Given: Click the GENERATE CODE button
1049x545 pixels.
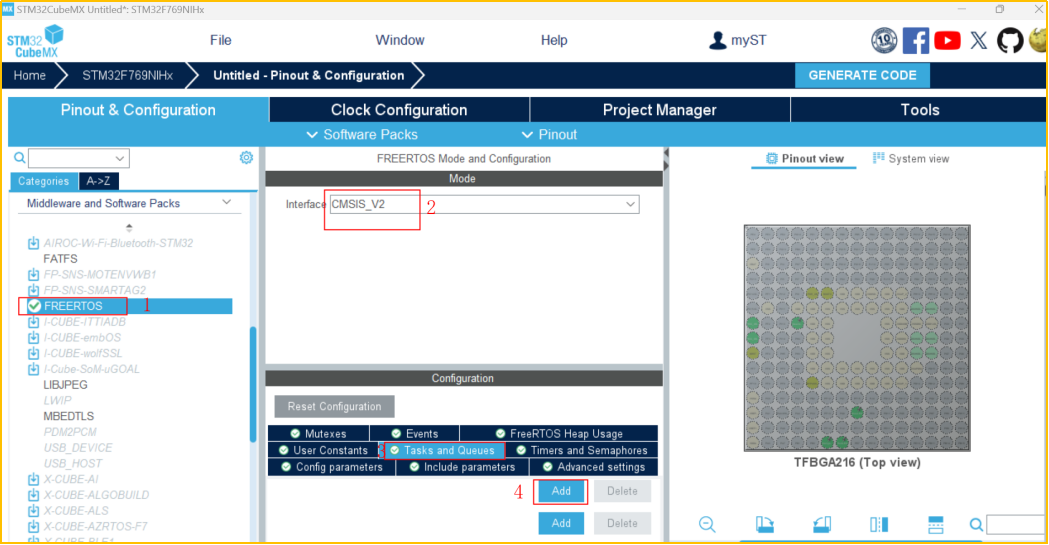Looking at the screenshot, I should [x=862, y=75].
